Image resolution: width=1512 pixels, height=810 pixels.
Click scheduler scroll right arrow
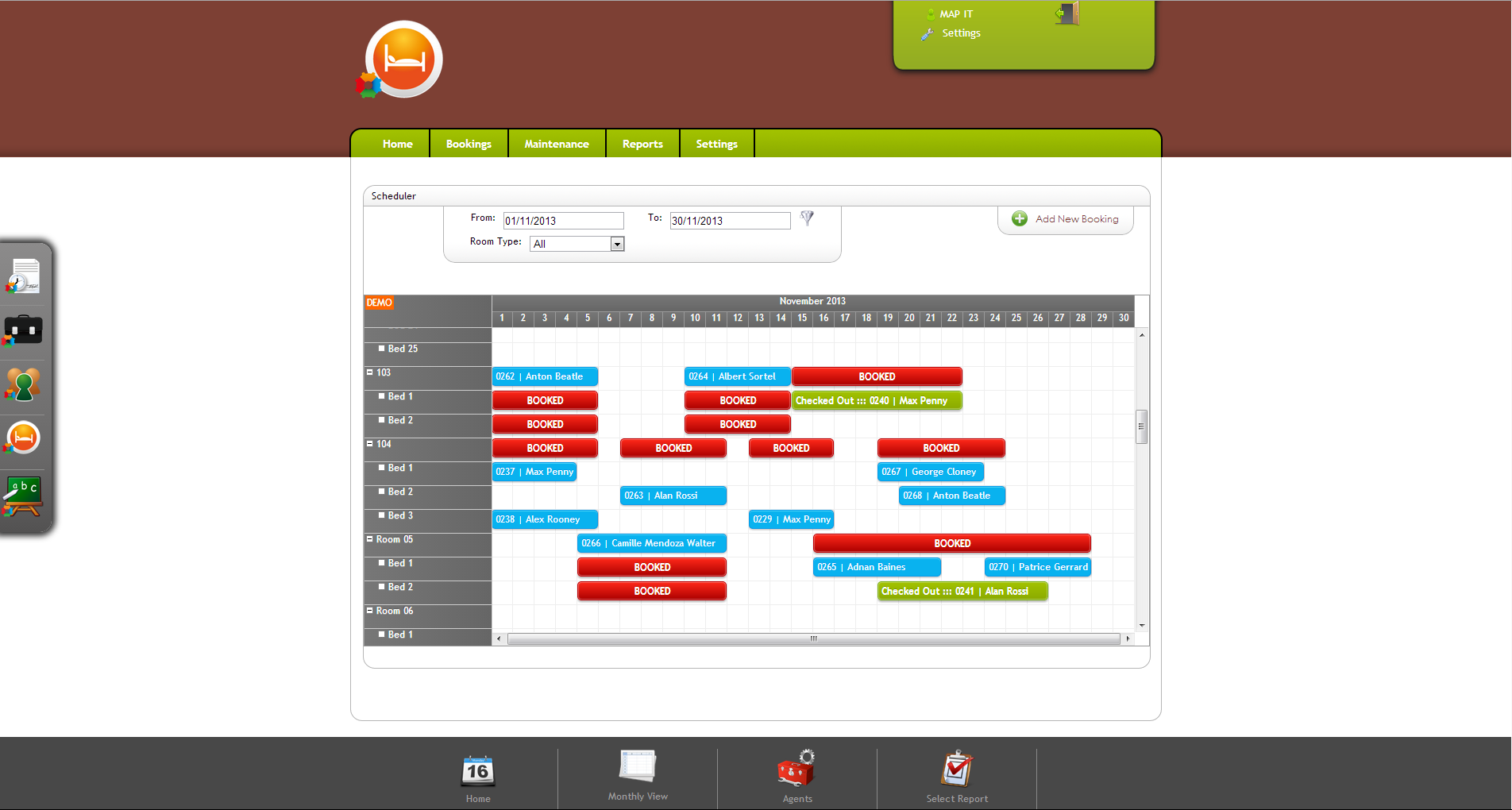[1128, 638]
